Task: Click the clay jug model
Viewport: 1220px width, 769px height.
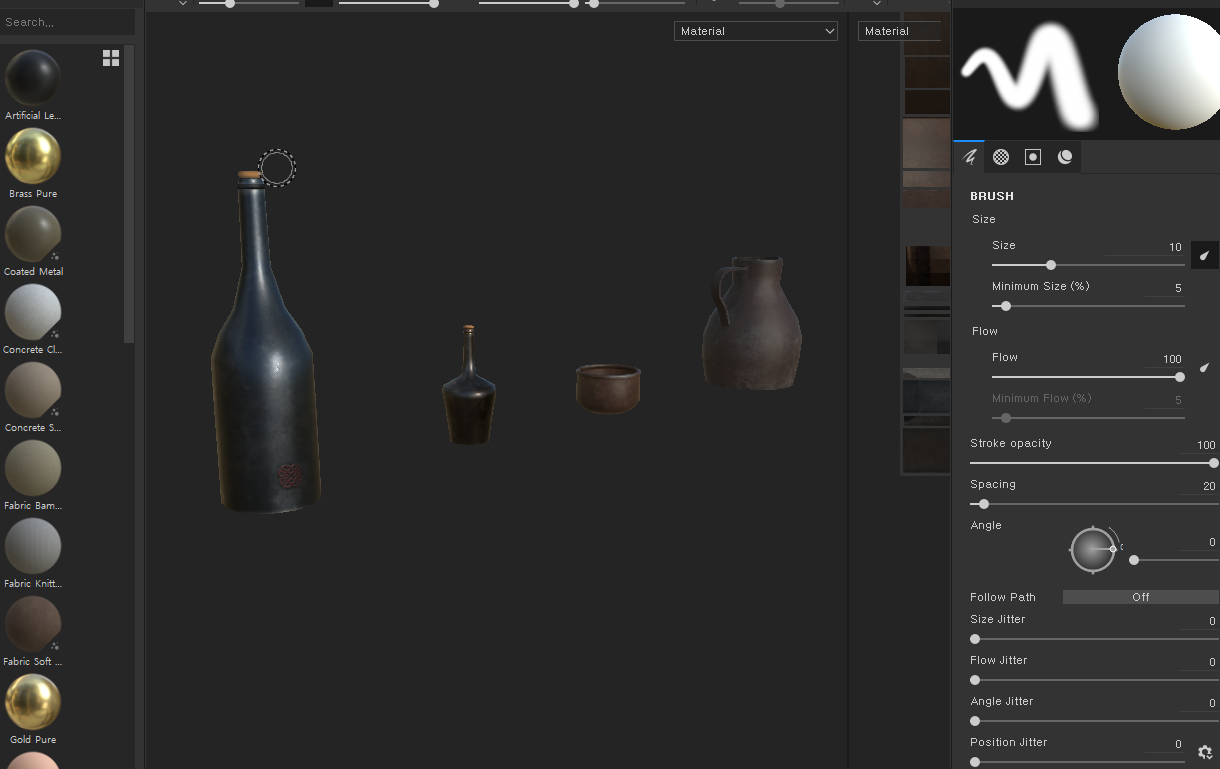Action: click(x=752, y=324)
